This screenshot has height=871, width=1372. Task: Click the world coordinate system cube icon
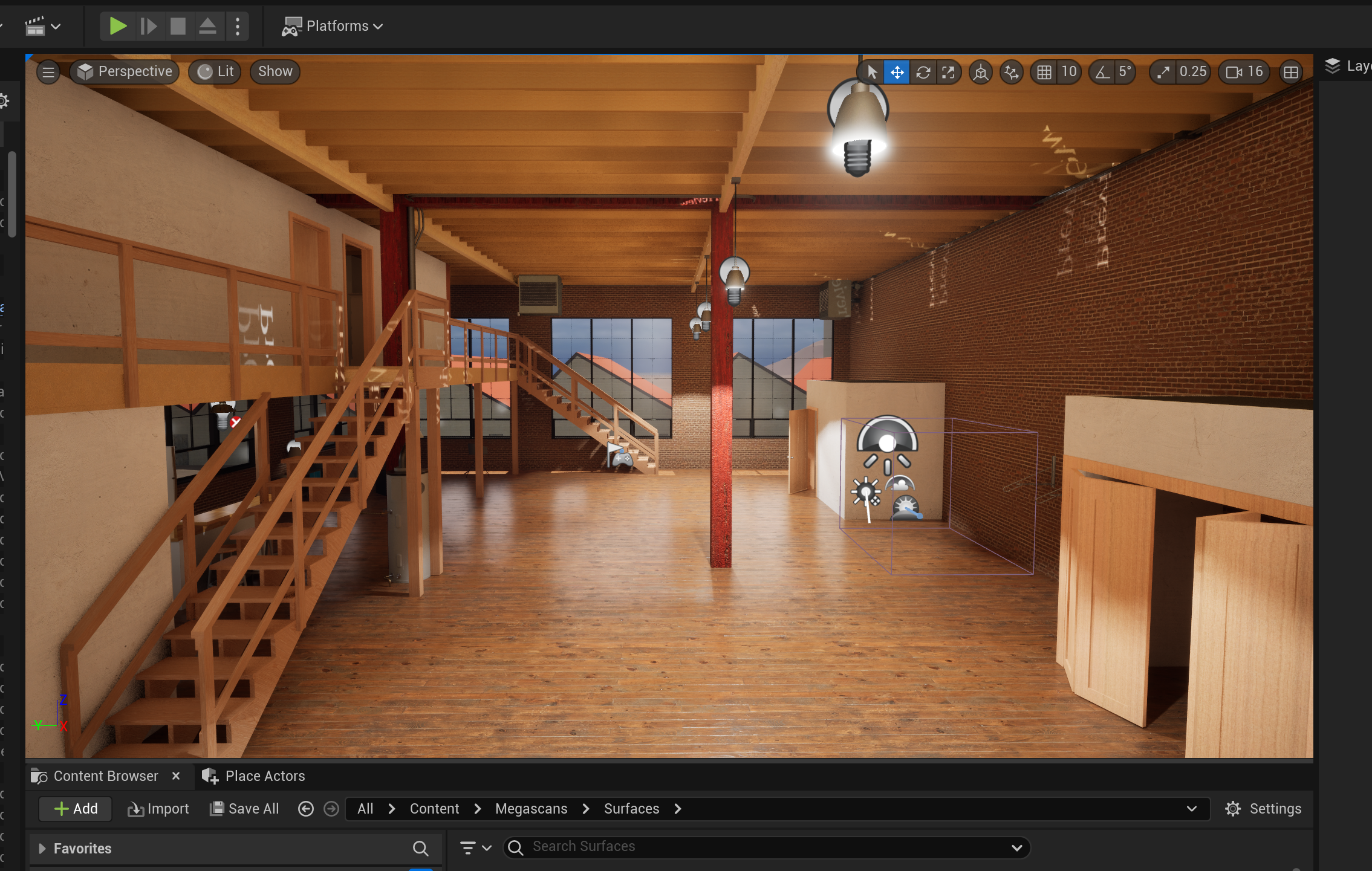(x=981, y=73)
